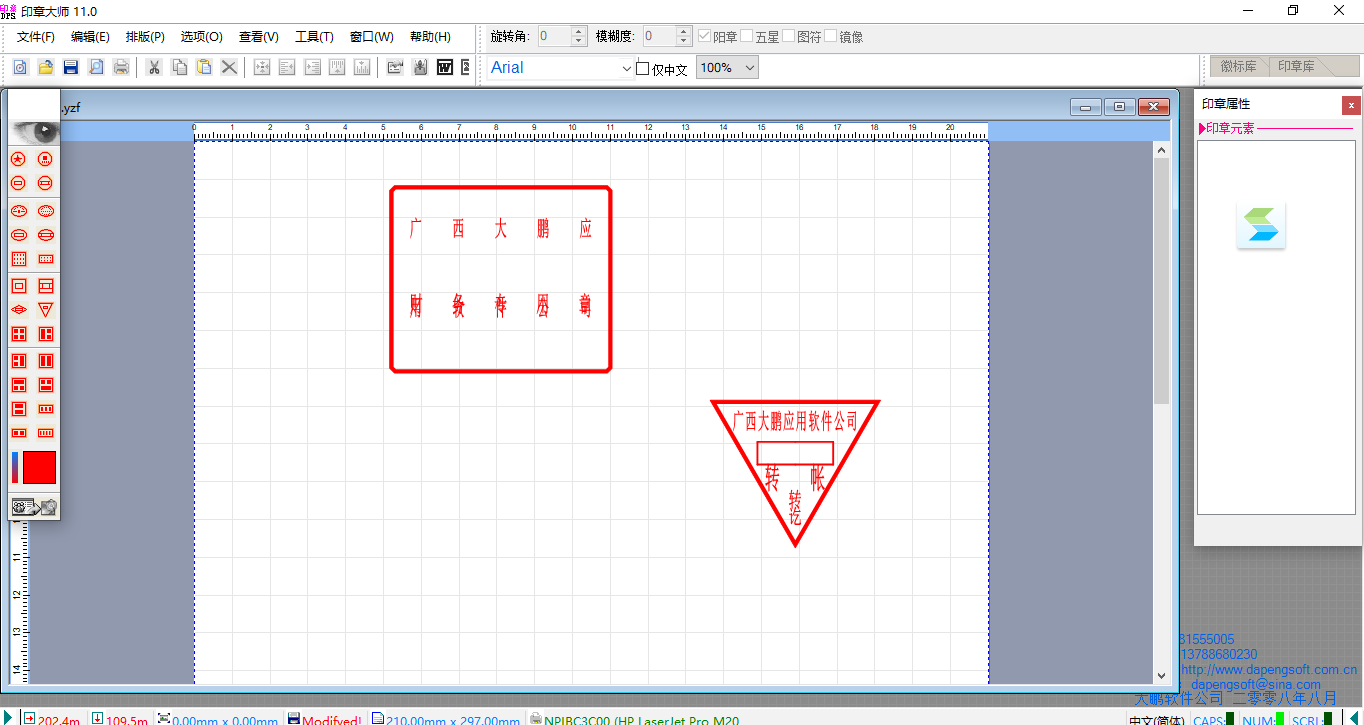Click the align-right toolbar icon
Screen dimensions: 1364x725
[x=312, y=67]
